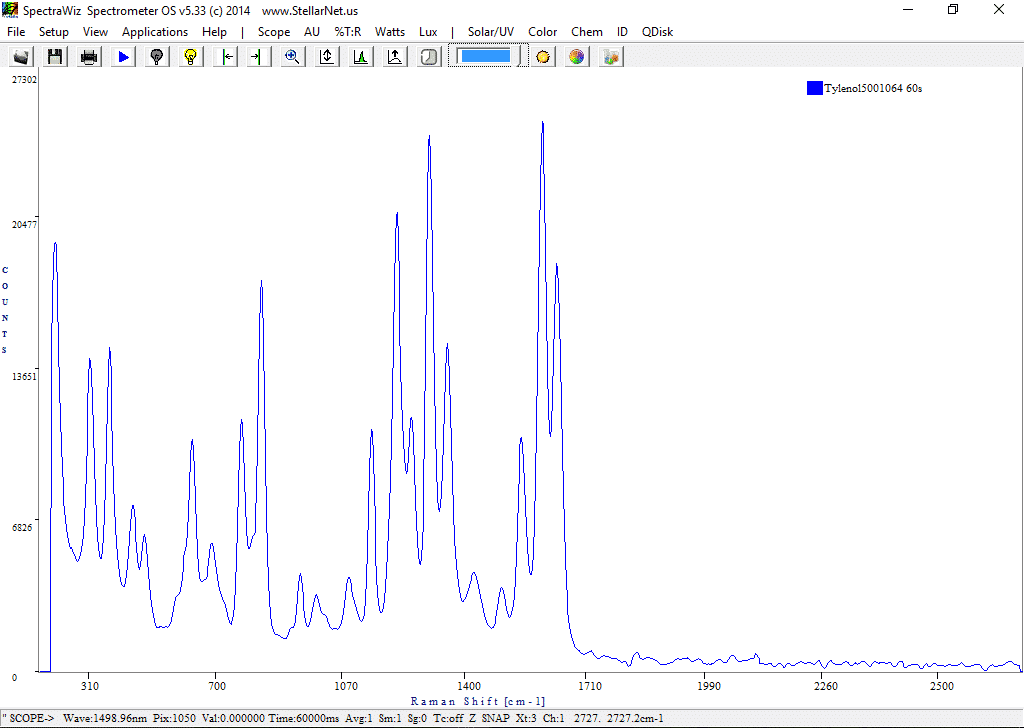Open the Applications menu

point(155,31)
